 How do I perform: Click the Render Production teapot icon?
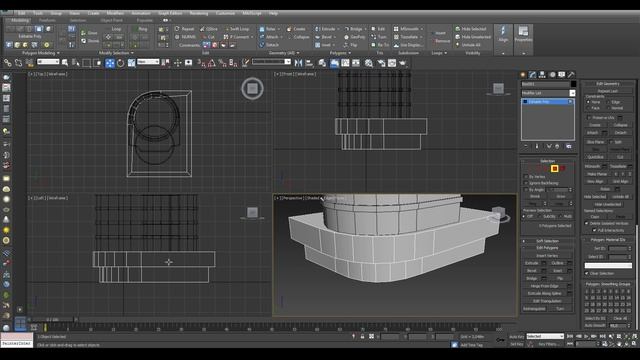[403, 63]
